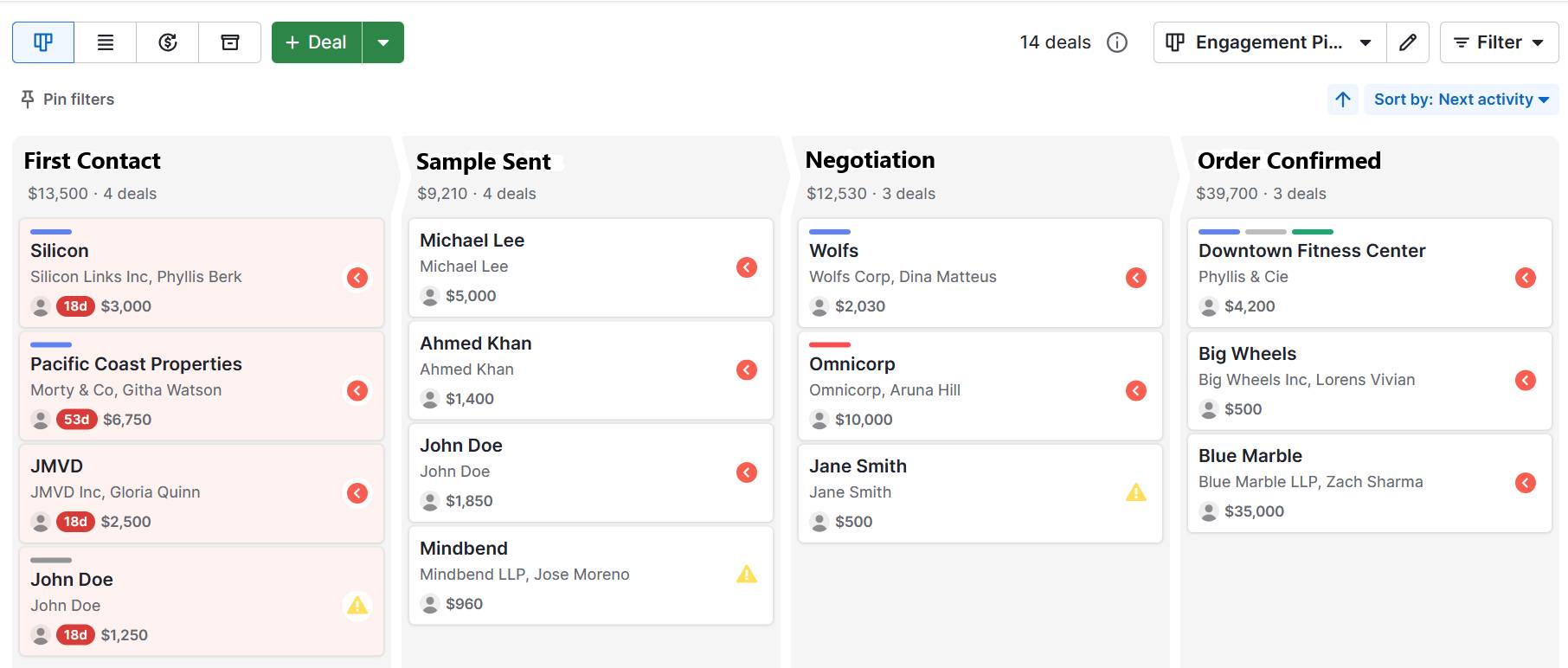Open forecast view
The image size is (1568, 668).
pyautogui.click(x=168, y=42)
